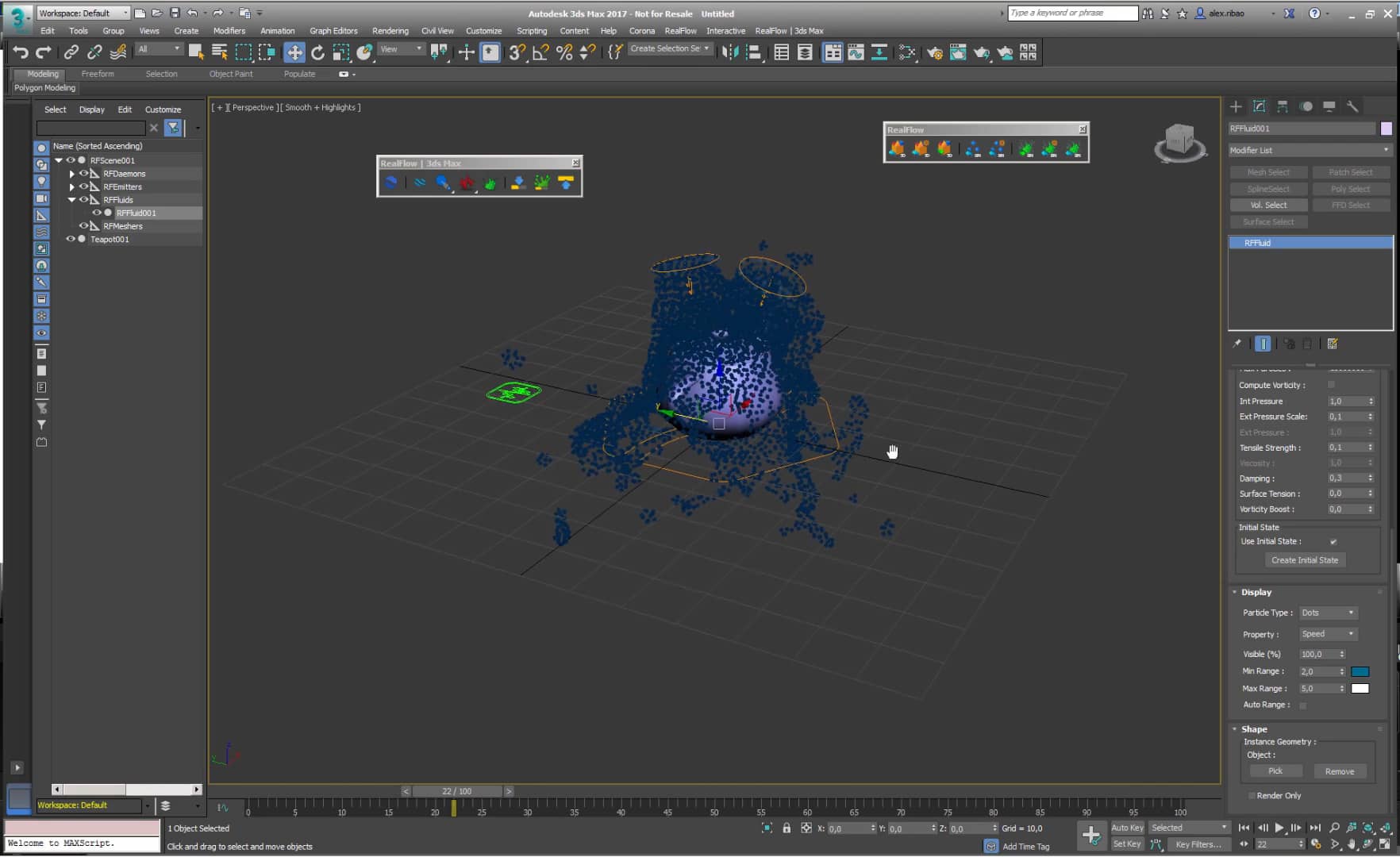Click the RFFluid001 object color swatch

click(1387, 129)
